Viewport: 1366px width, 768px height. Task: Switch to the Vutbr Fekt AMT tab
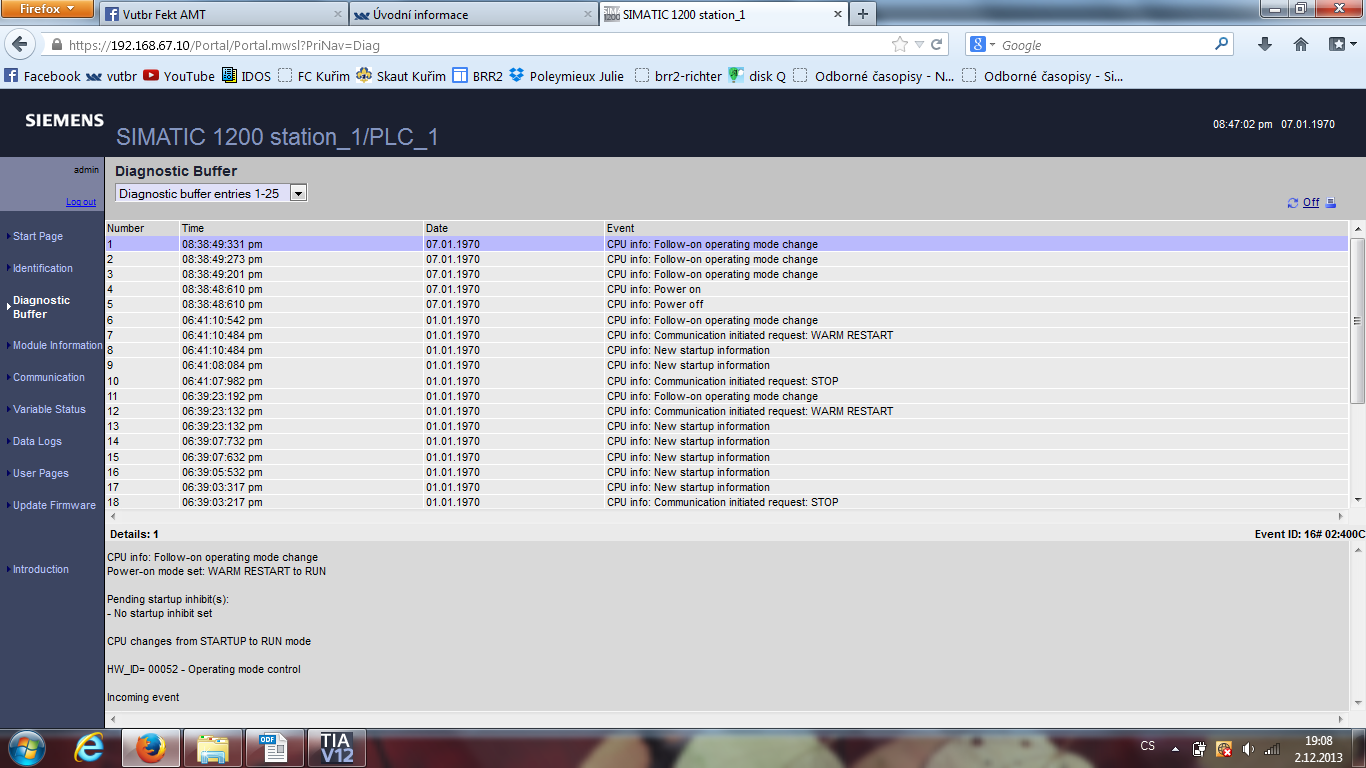222,15
